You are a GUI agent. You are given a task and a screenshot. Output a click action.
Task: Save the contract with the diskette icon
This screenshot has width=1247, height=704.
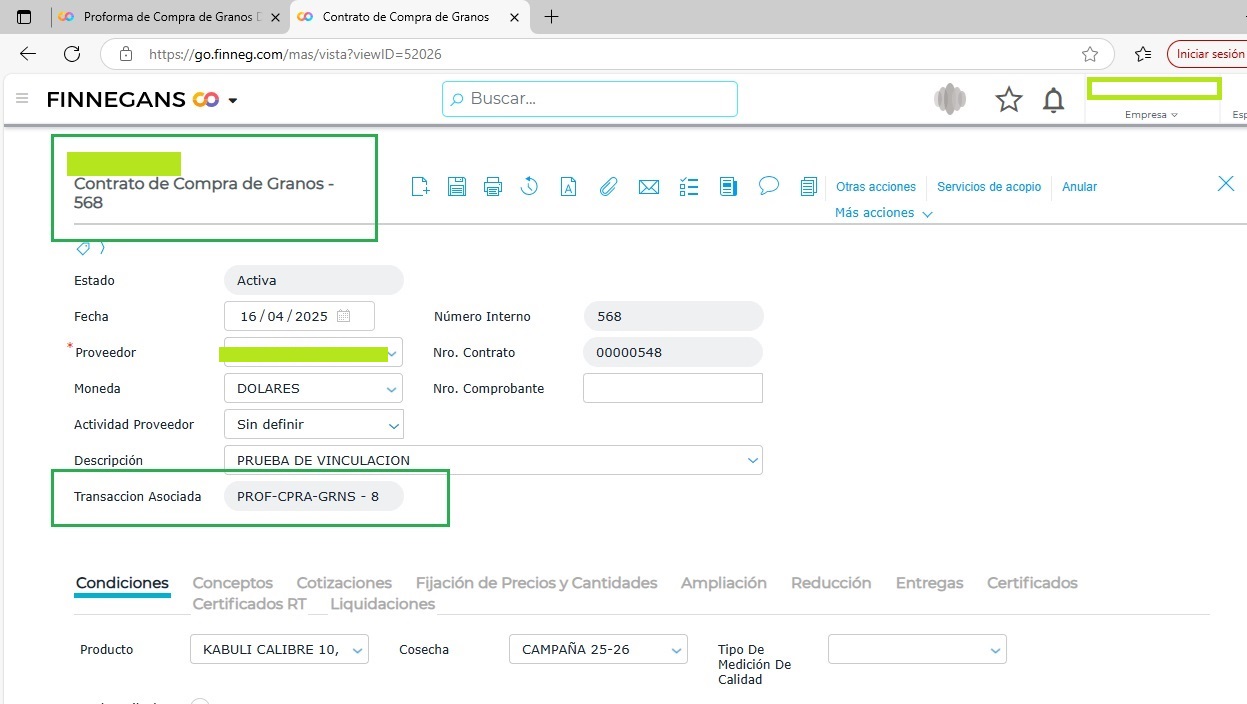[457, 187]
